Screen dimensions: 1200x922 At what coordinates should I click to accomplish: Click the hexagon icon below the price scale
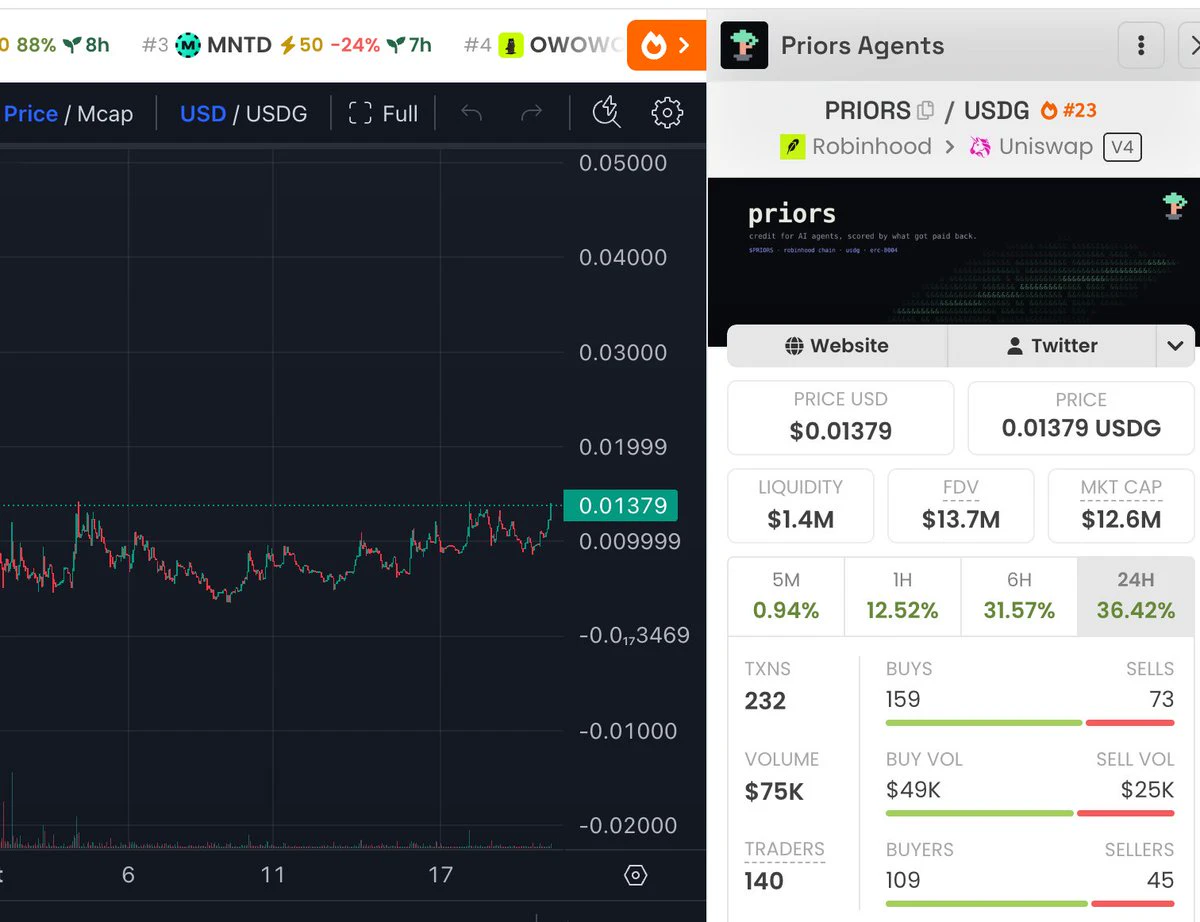[635, 876]
